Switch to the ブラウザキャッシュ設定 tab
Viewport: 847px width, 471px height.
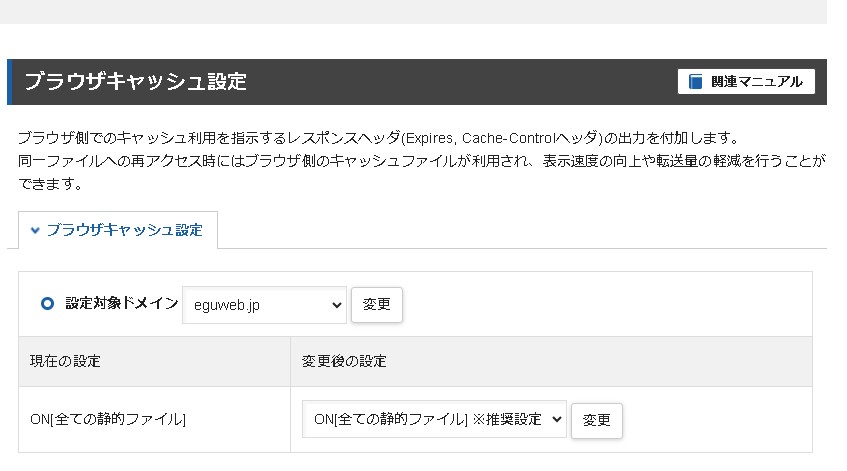(x=118, y=230)
